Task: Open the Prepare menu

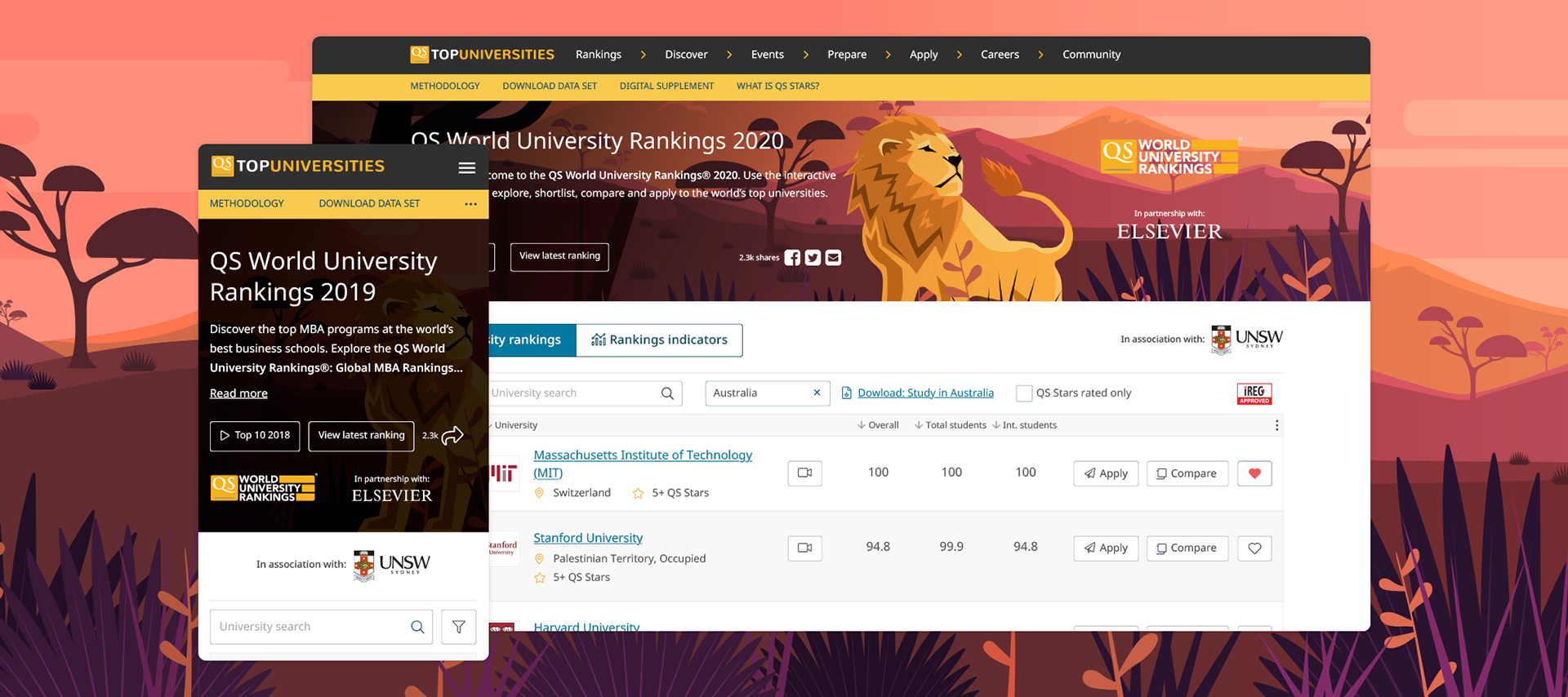Action: 847,55
